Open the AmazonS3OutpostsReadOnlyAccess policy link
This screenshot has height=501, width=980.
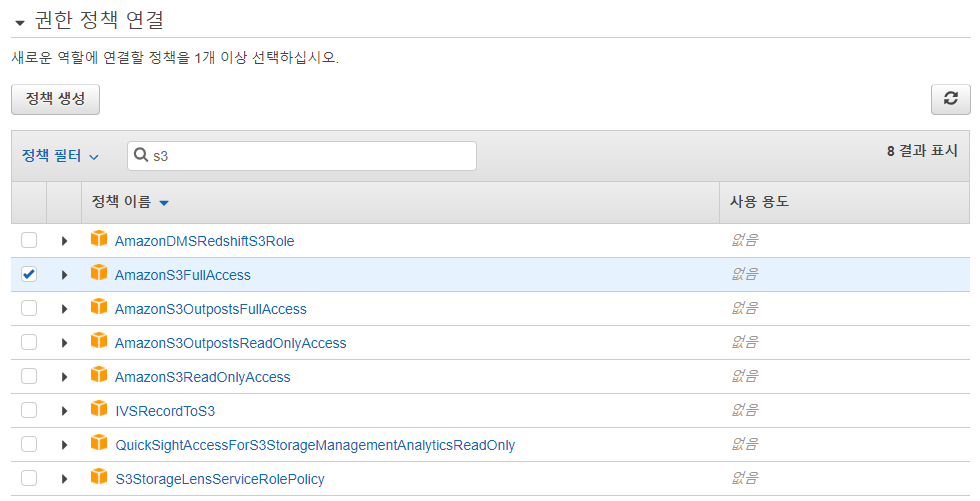pyautogui.click(x=231, y=344)
